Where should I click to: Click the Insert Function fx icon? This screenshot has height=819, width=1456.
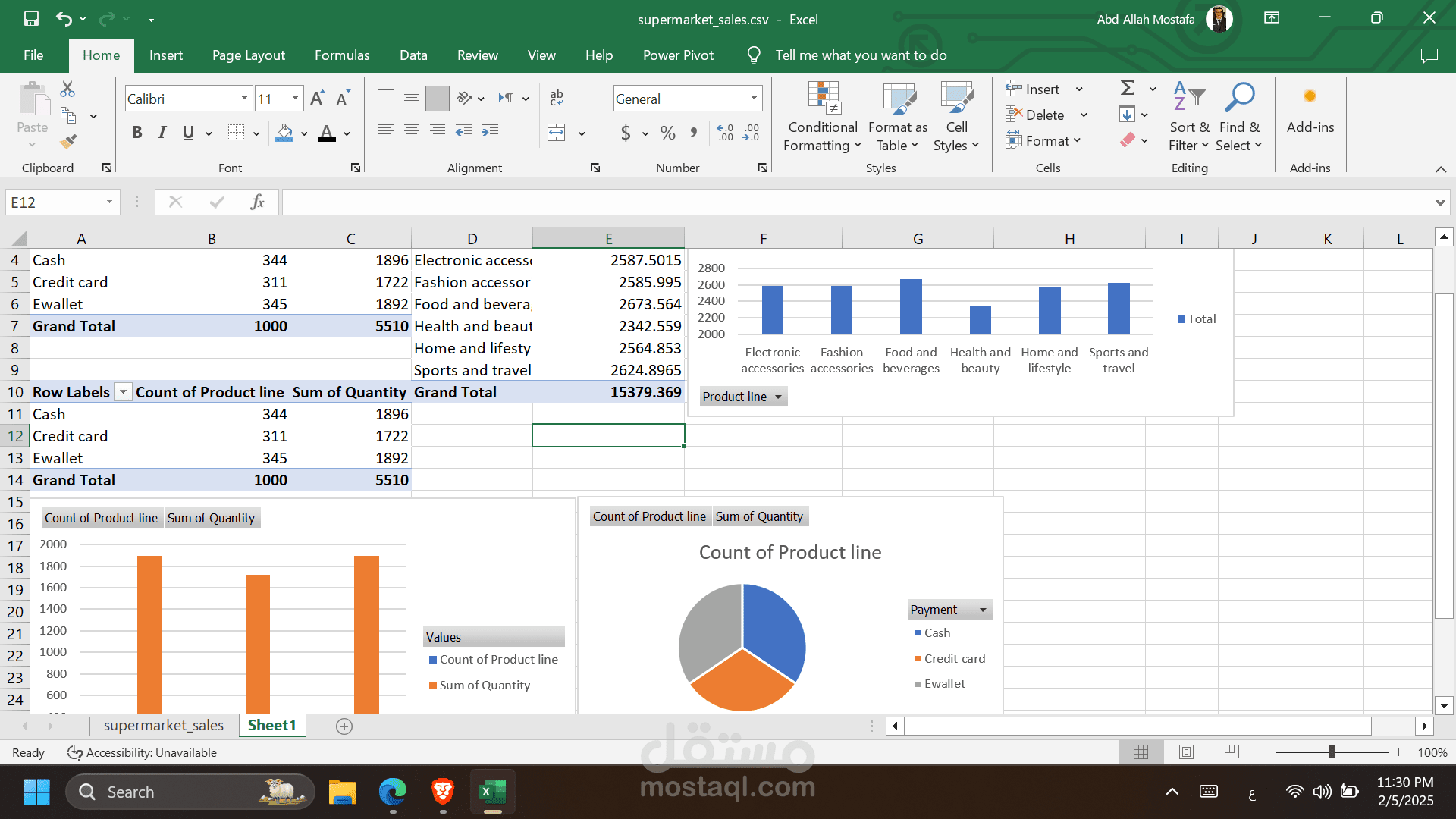[x=257, y=202]
